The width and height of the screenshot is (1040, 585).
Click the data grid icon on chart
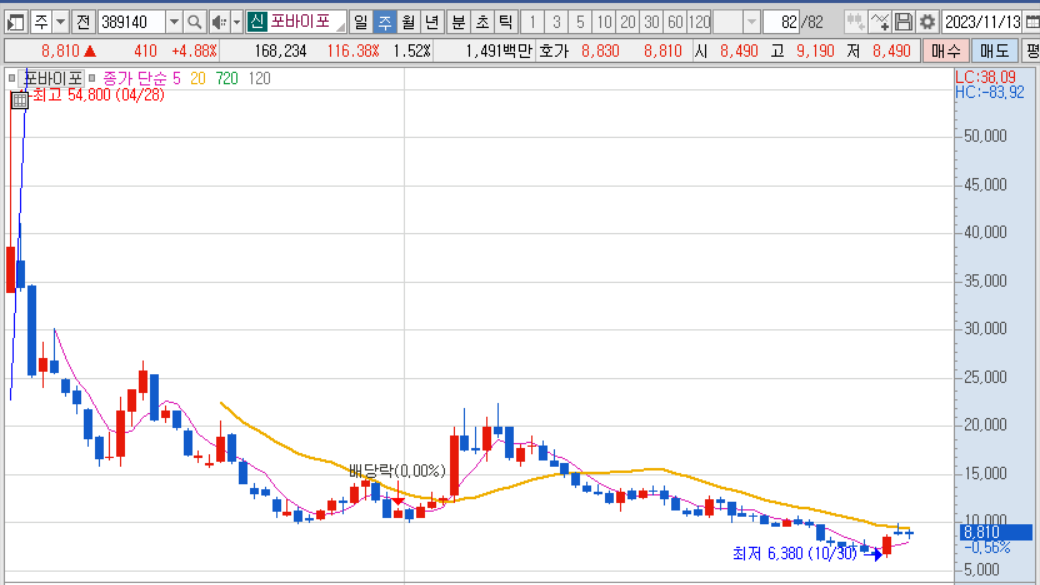click(x=20, y=101)
